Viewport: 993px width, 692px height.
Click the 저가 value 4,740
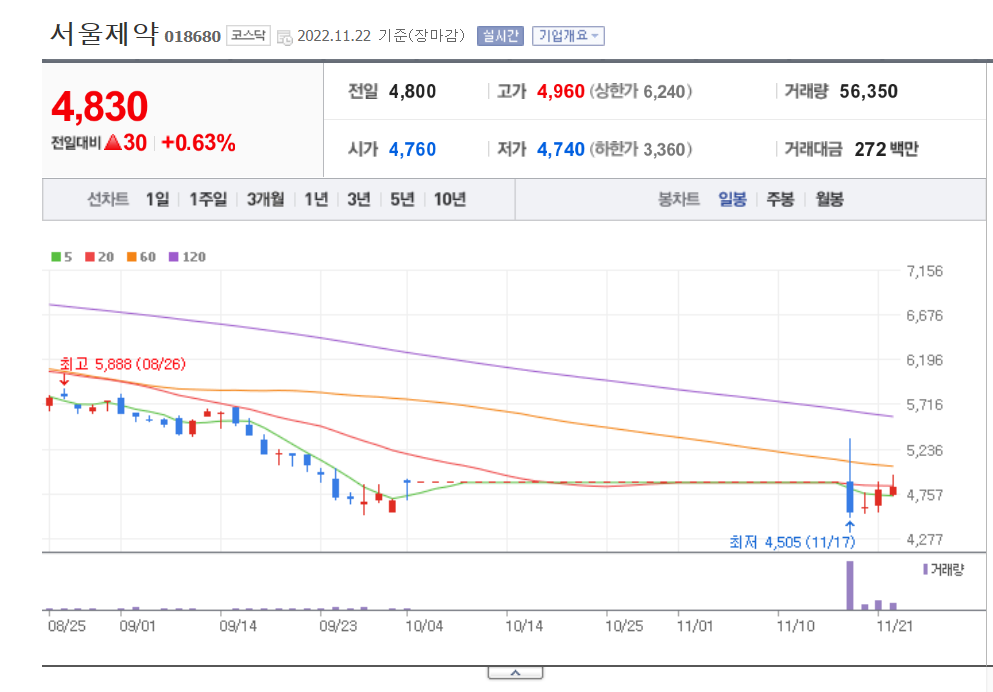coord(560,149)
